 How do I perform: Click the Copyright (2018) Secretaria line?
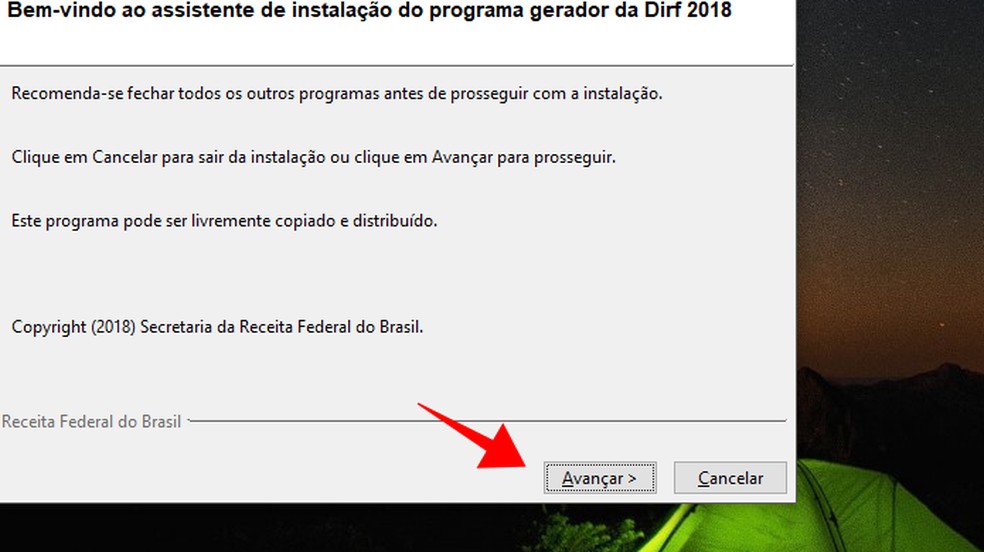click(x=217, y=327)
